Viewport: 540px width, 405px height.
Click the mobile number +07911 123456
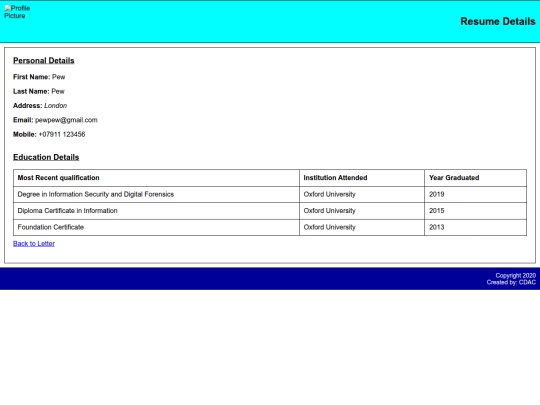62,134
